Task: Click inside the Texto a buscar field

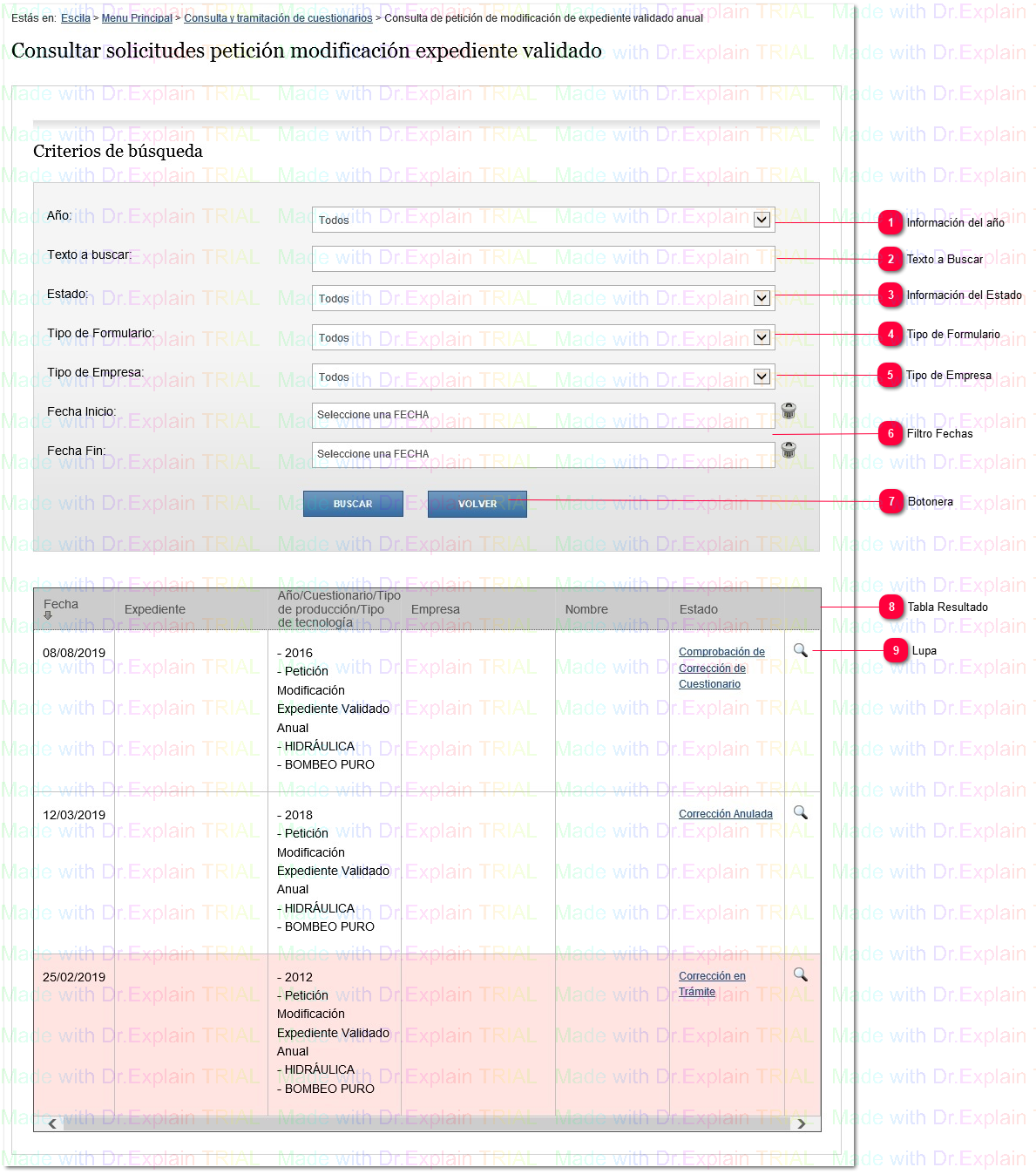Action: point(543,258)
